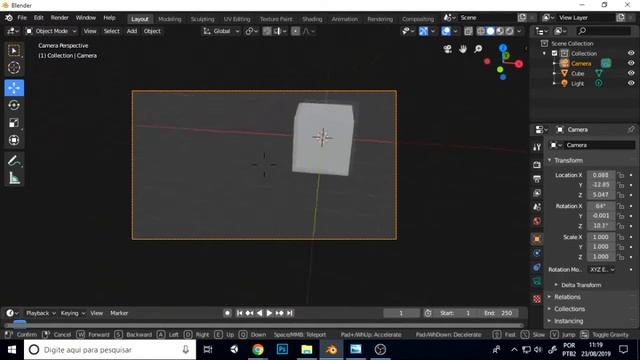Expand the Instancing panel
The height and width of the screenshot is (360, 640).
click(568, 321)
